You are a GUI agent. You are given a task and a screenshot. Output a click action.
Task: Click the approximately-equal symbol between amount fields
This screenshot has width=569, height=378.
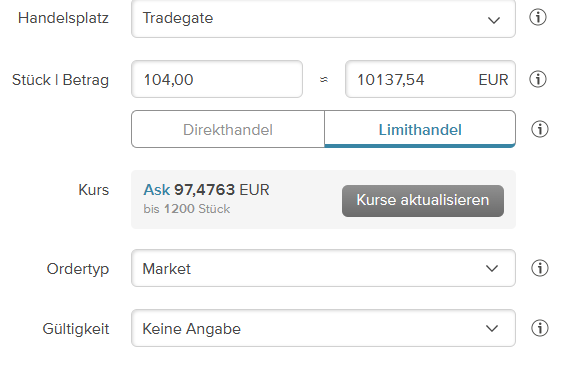click(324, 79)
